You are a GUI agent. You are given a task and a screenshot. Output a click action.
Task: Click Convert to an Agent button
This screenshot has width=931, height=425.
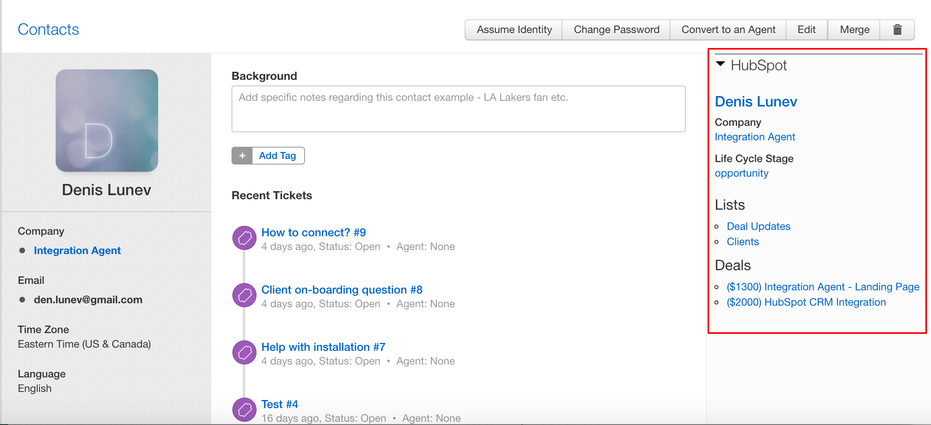729,30
